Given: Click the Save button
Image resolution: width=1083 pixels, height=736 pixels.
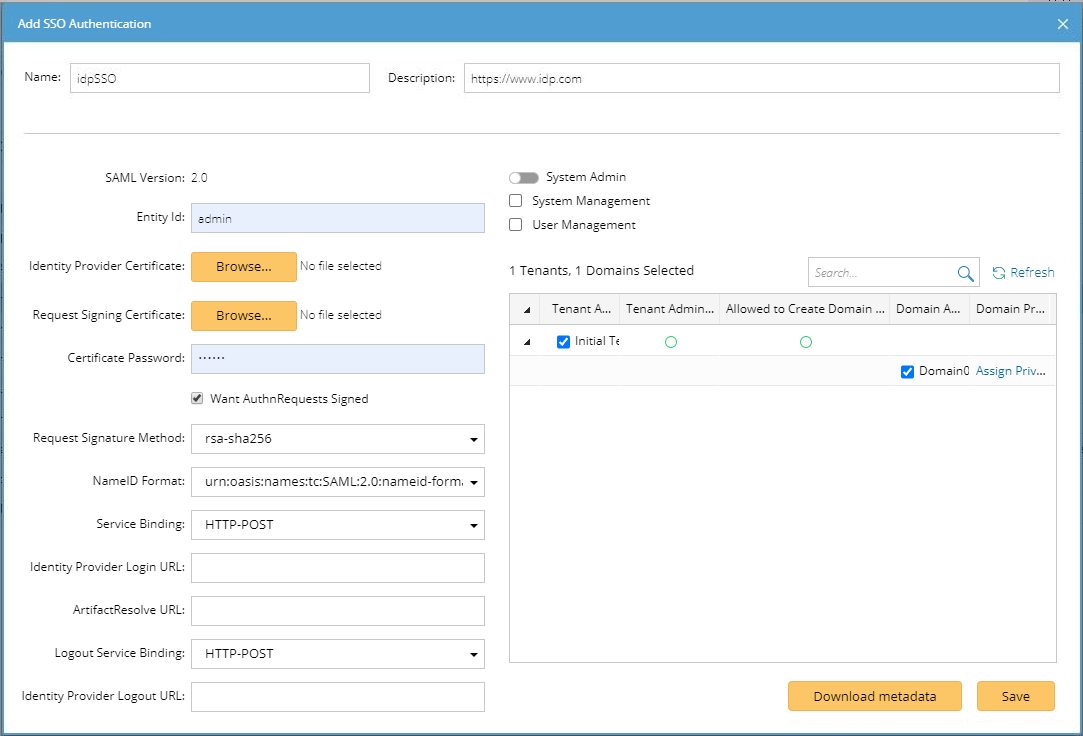Looking at the screenshot, I should coord(1016,696).
